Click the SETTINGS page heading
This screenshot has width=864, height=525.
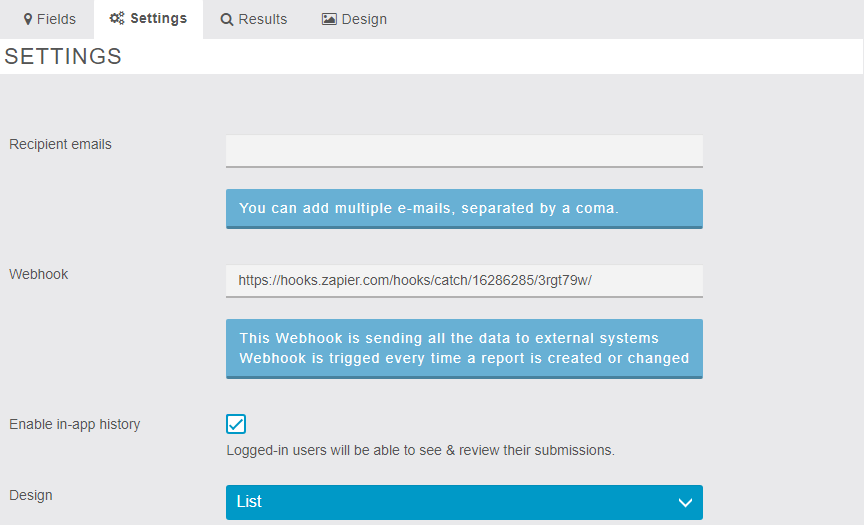click(63, 57)
